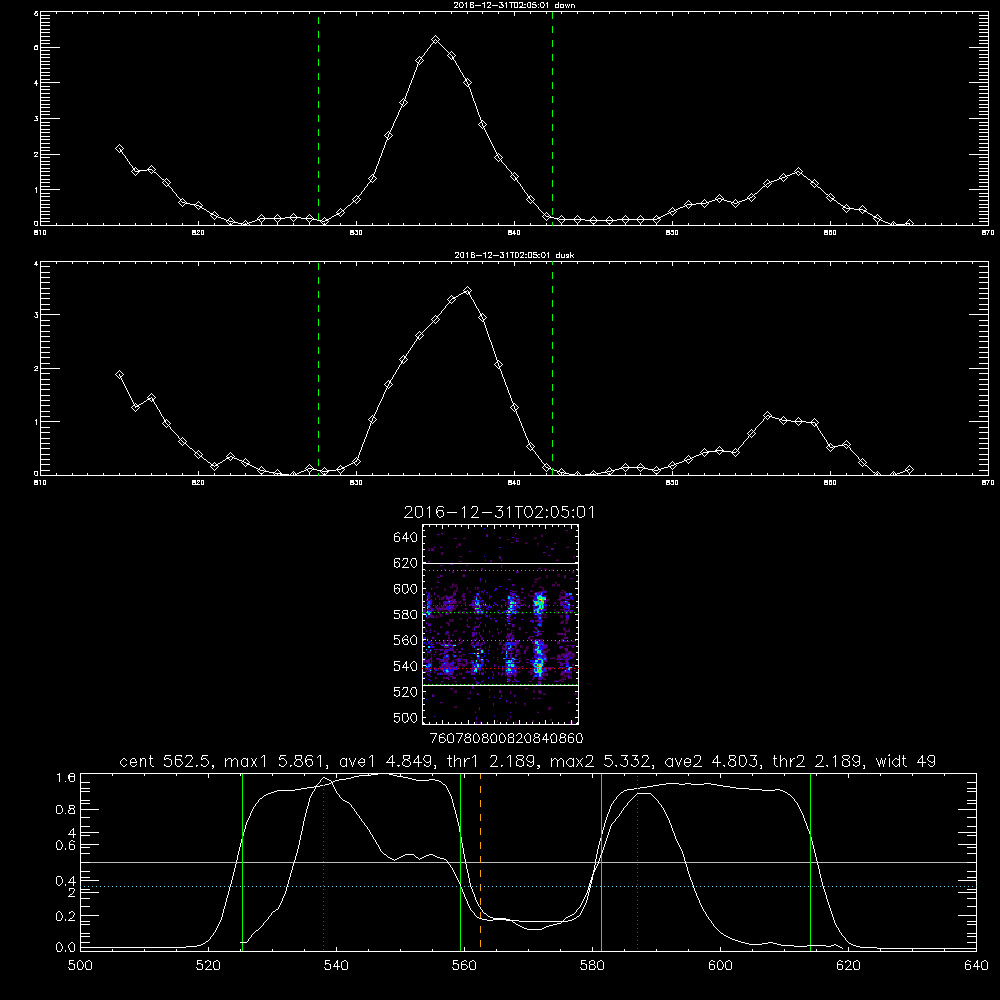
Task: Click the 560 label on the heatmap y-axis
Action: click(406, 640)
